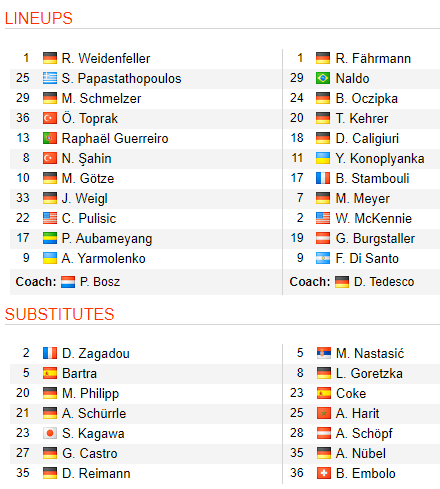Click the Switzerland flag beside B. Embolo
Screen dimensions: 440x489
pyautogui.click(x=324, y=473)
